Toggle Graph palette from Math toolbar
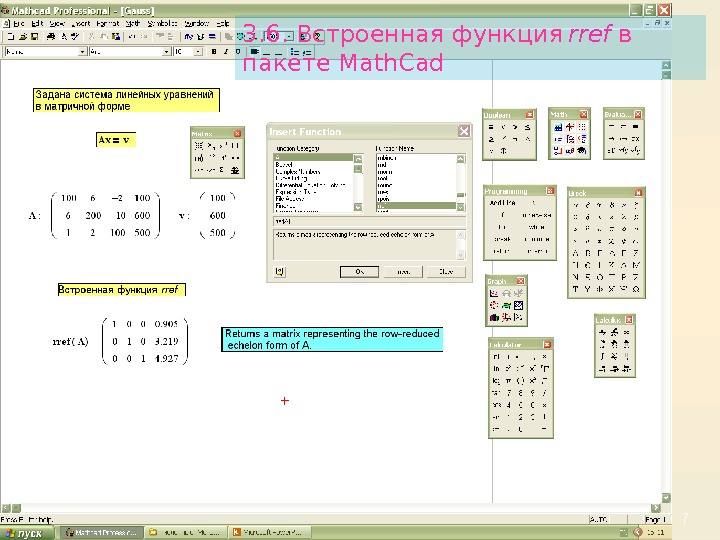The width and height of the screenshot is (720, 540). click(570, 127)
